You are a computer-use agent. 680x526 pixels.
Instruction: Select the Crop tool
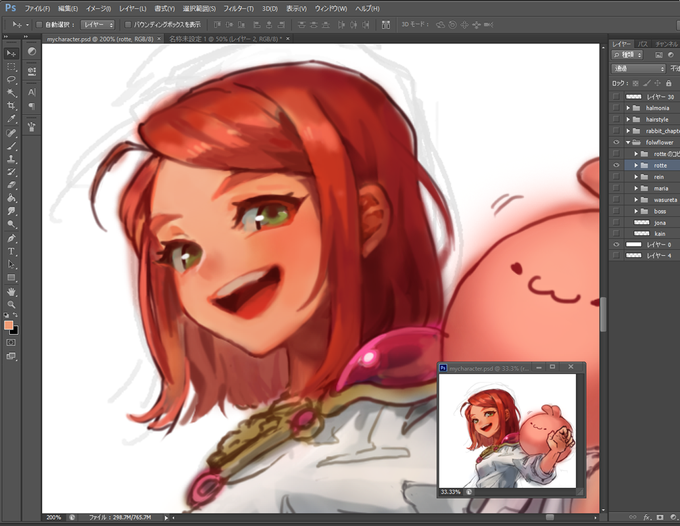11,106
